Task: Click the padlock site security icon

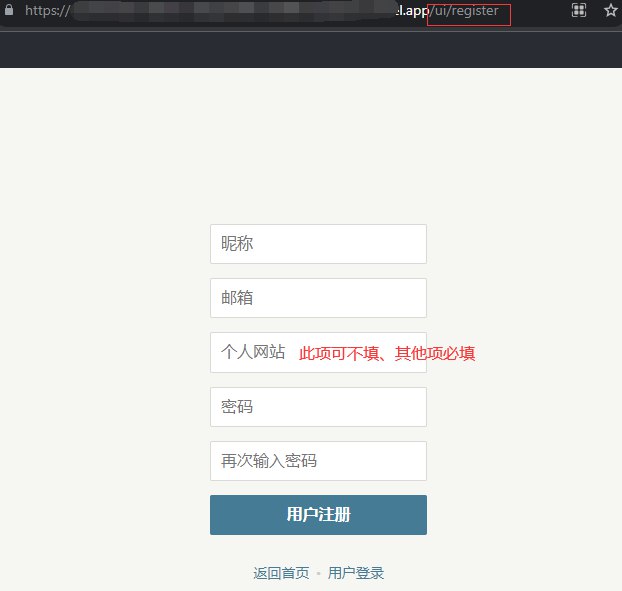Action: coord(8,11)
